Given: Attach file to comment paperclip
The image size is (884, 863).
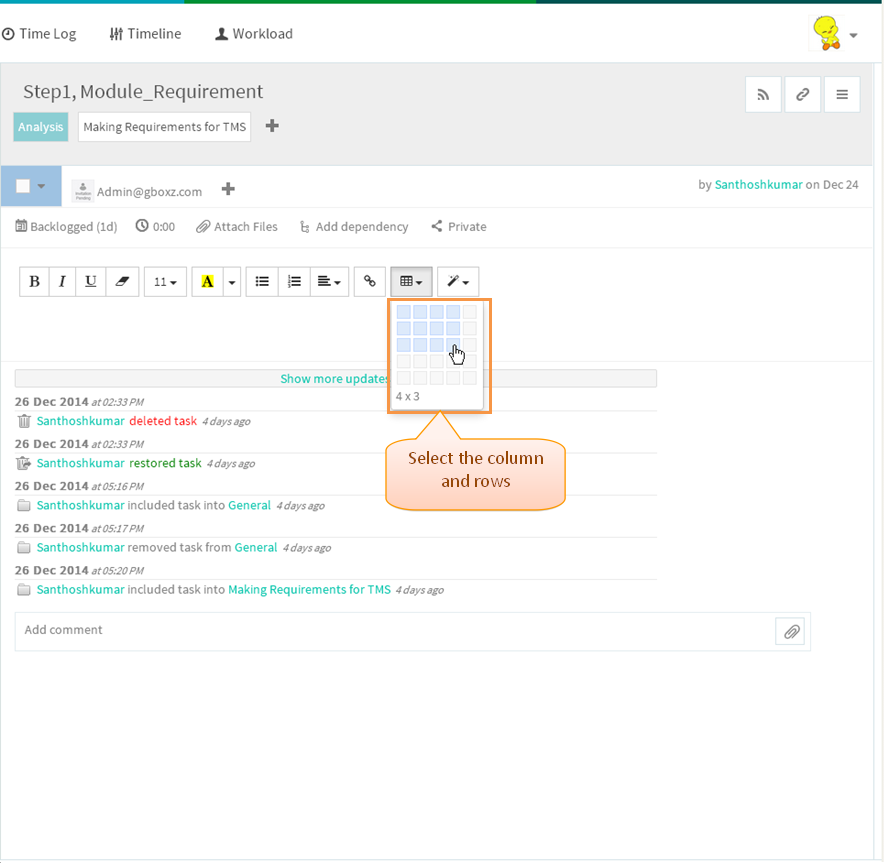Looking at the screenshot, I should (791, 632).
